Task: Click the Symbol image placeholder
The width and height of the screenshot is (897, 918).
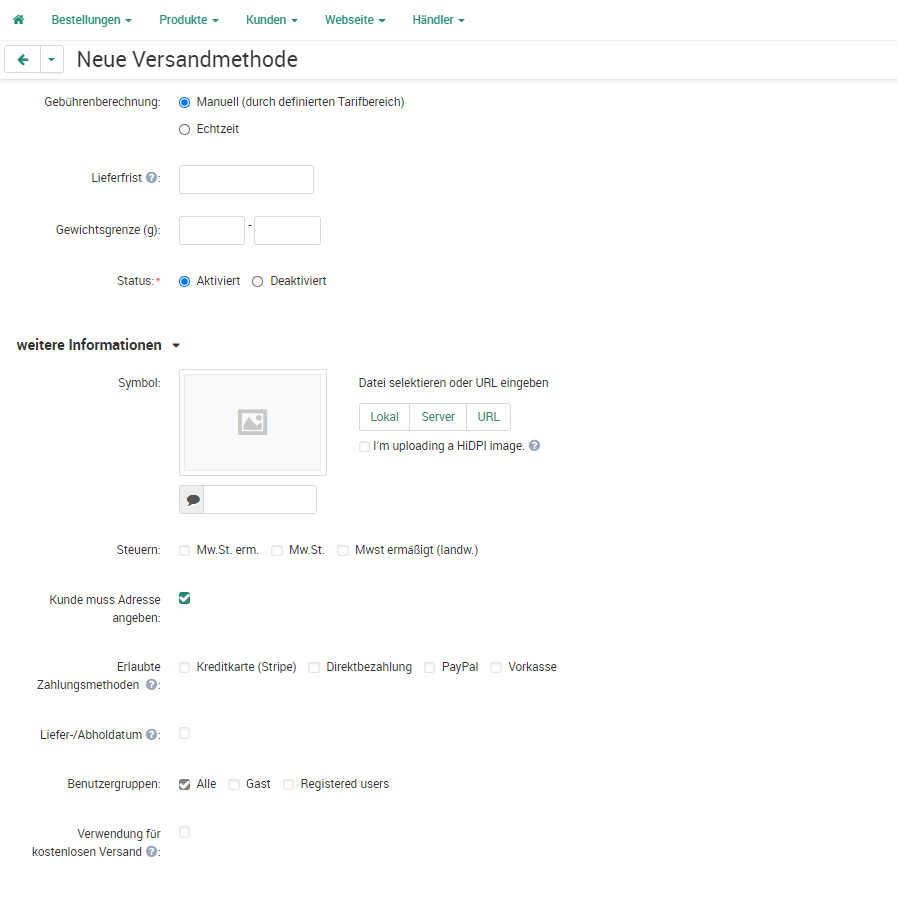Action: (x=252, y=422)
